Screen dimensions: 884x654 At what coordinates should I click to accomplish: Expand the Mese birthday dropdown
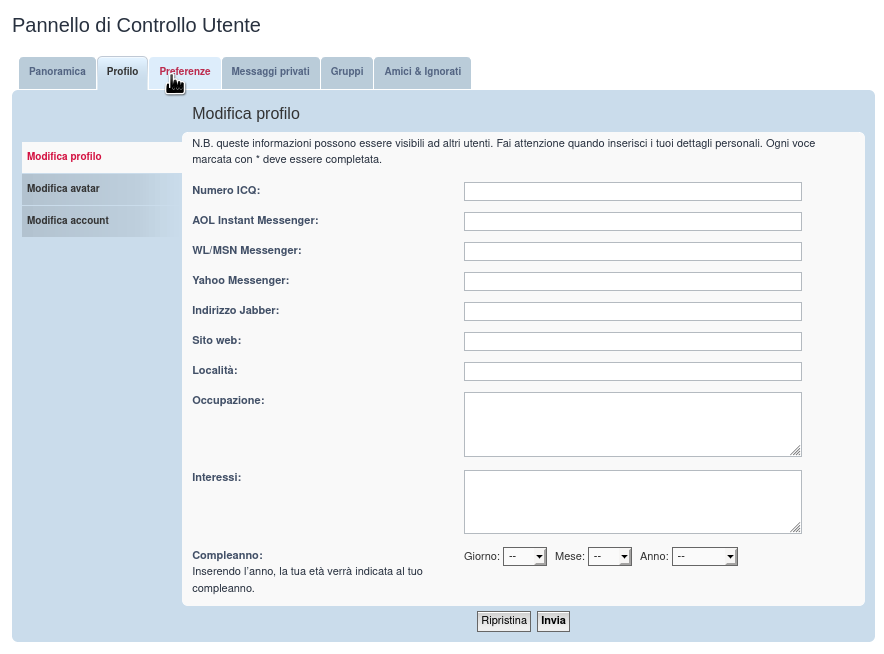(609, 556)
